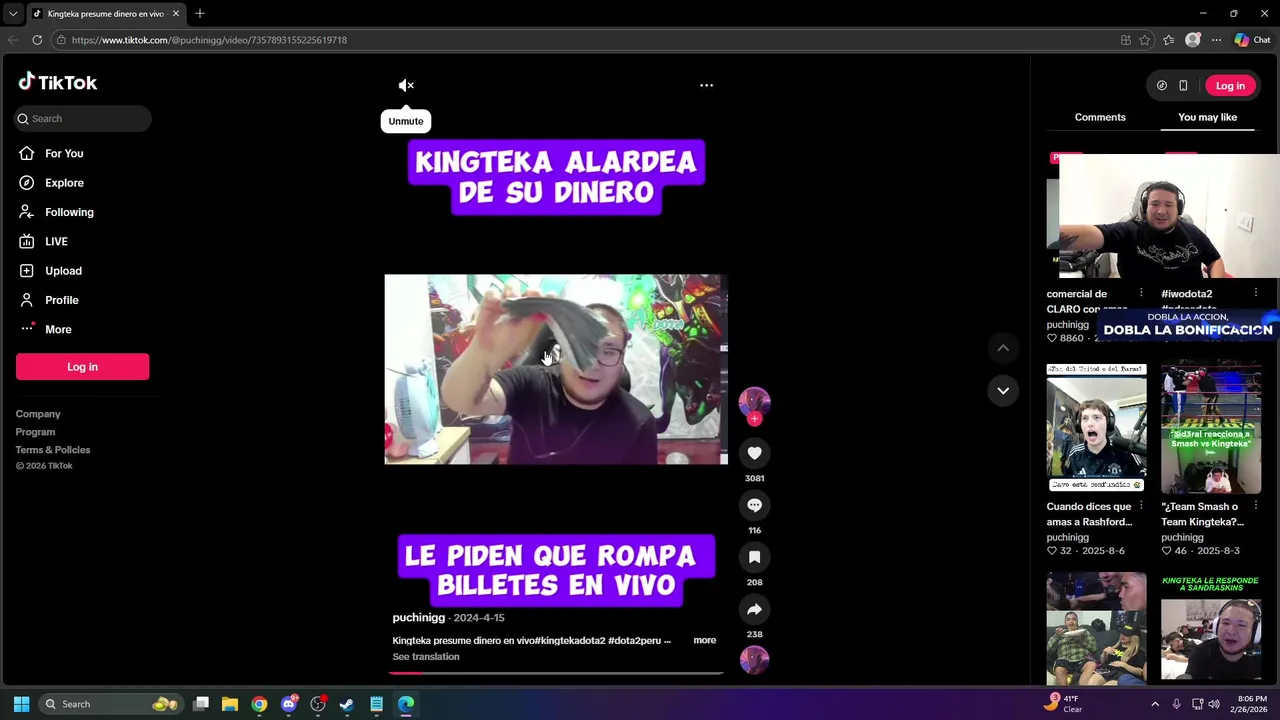Screen dimensions: 1280x720
Task: Expand the More menu in sidebar
Action: coord(58,329)
